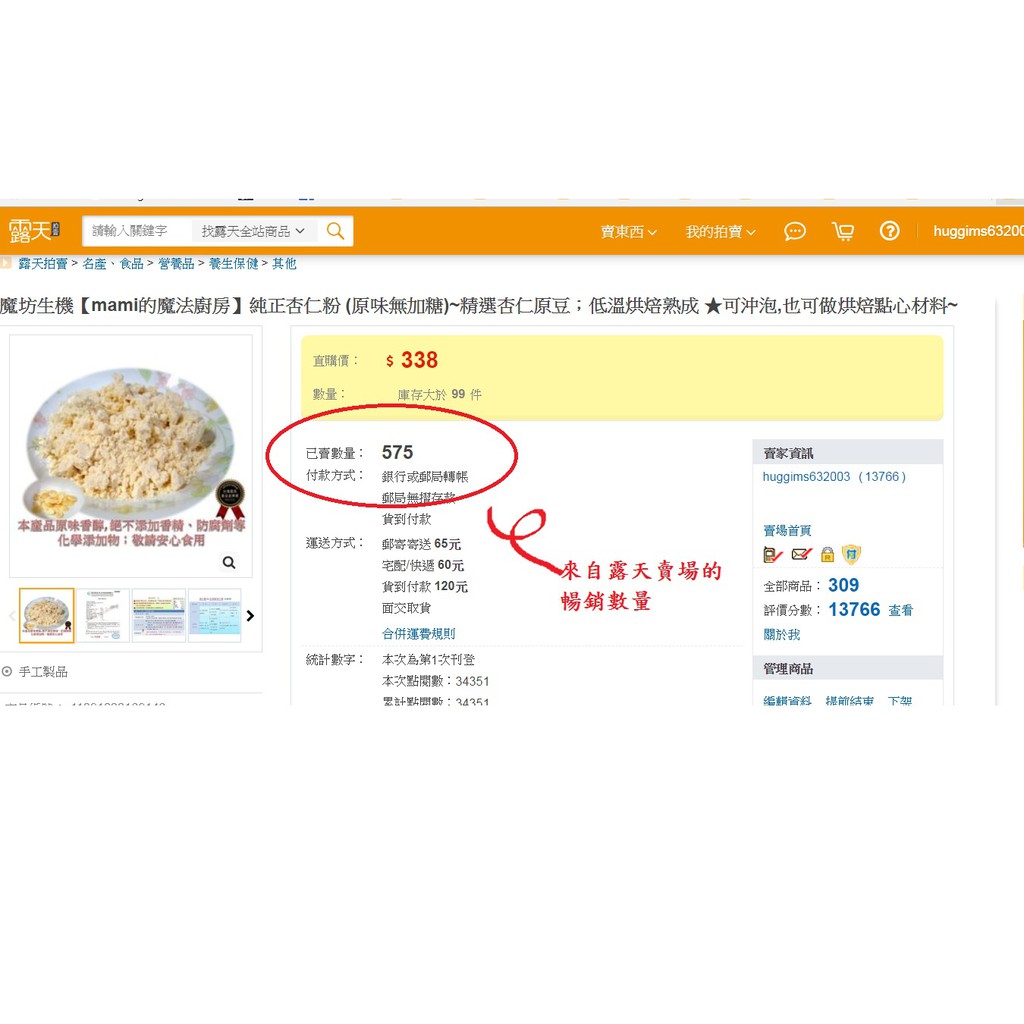
Task: Click the orange search magnifier icon
Action: coord(336,231)
